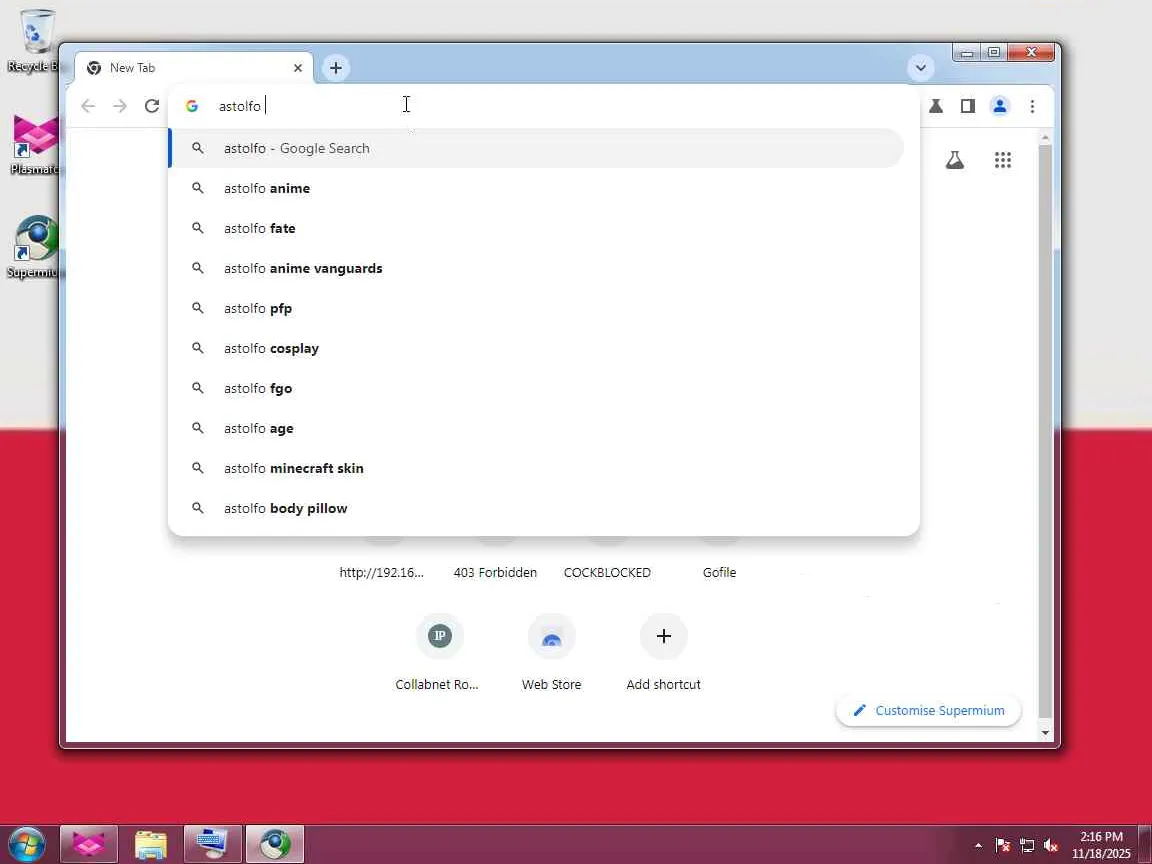The image size is (1152, 864).
Task: Click the Supermium taskbar icon
Action: pos(275,844)
